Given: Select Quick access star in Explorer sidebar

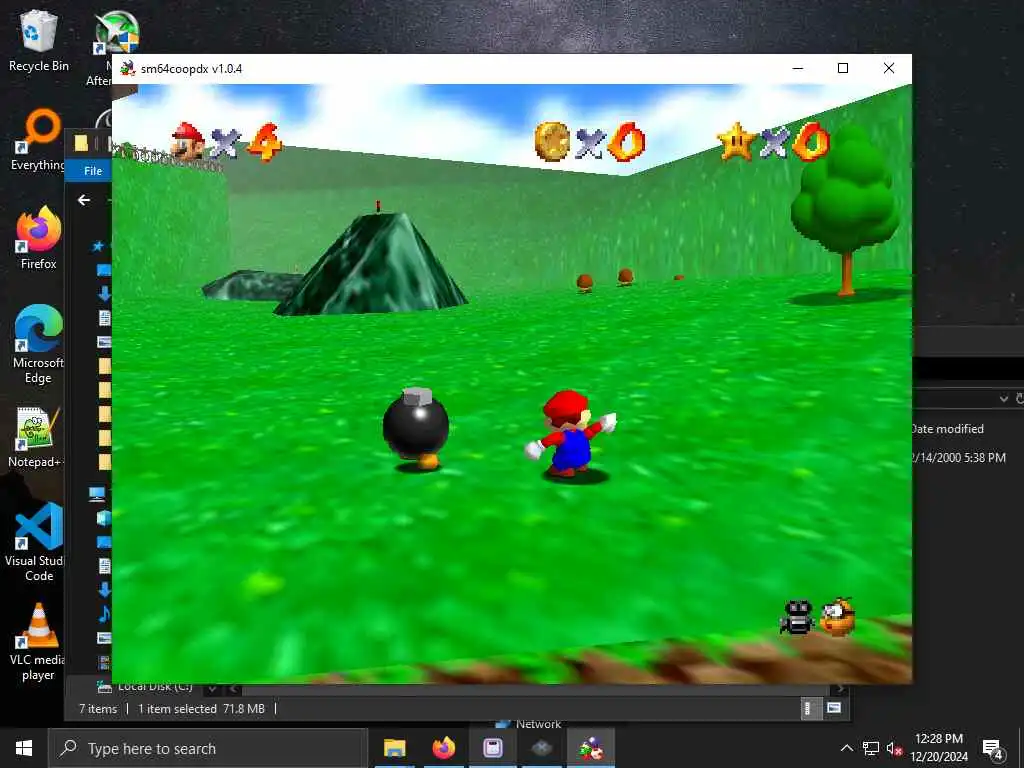Looking at the screenshot, I should point(98,246).
